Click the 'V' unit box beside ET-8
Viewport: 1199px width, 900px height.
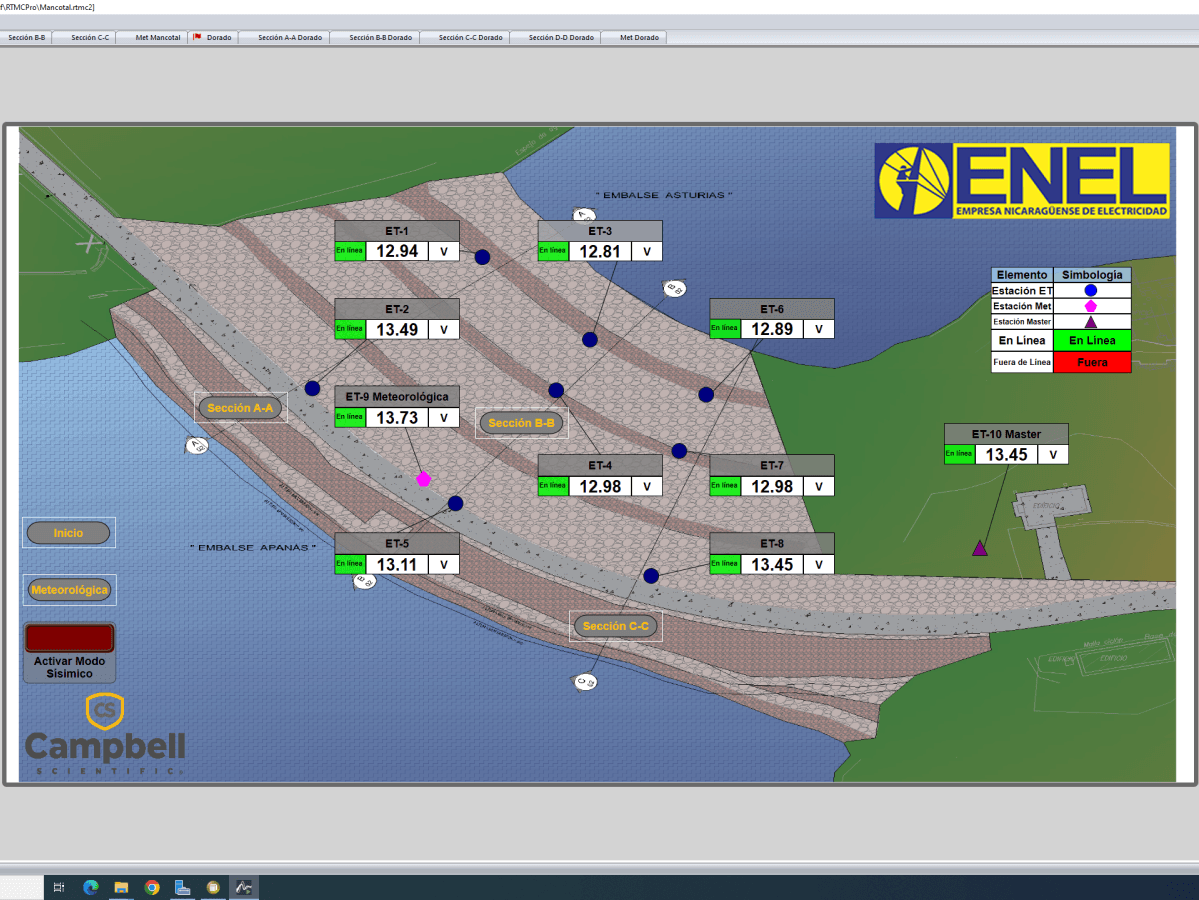point(819,564)
